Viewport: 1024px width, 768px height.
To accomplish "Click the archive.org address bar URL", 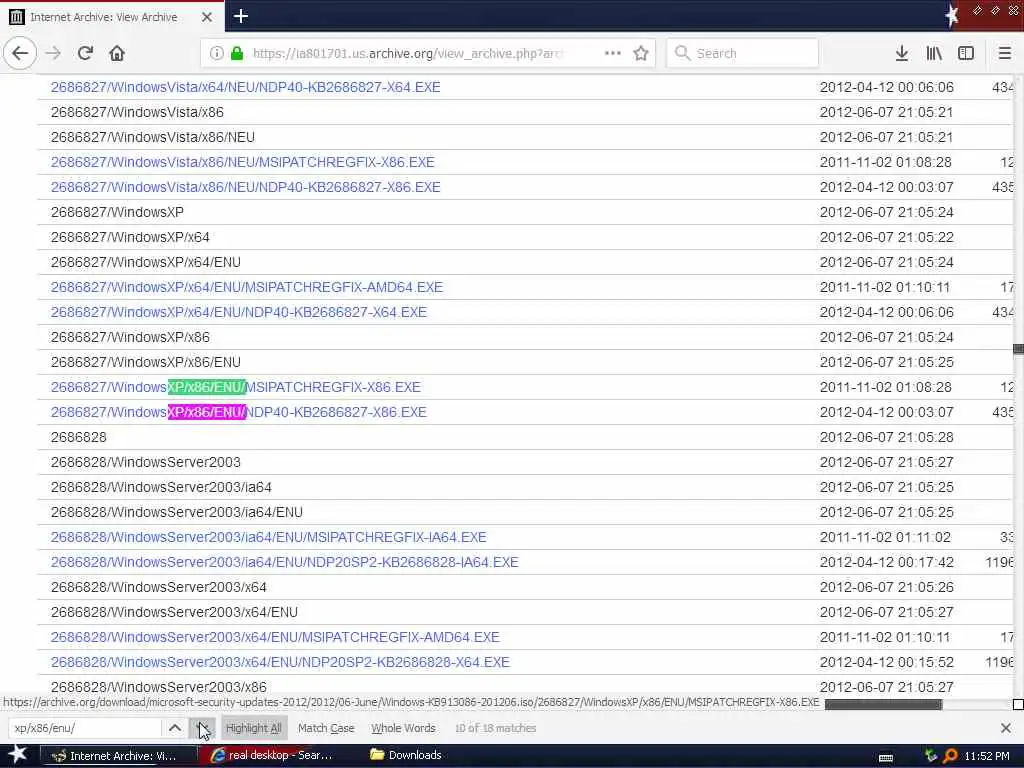I will (x=407, y=53).
